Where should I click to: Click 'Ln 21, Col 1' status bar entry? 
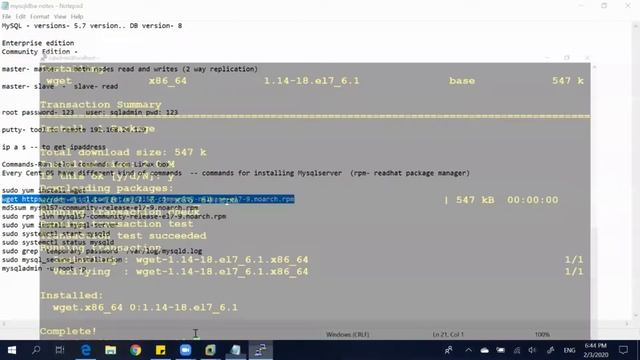click(448, 334)
